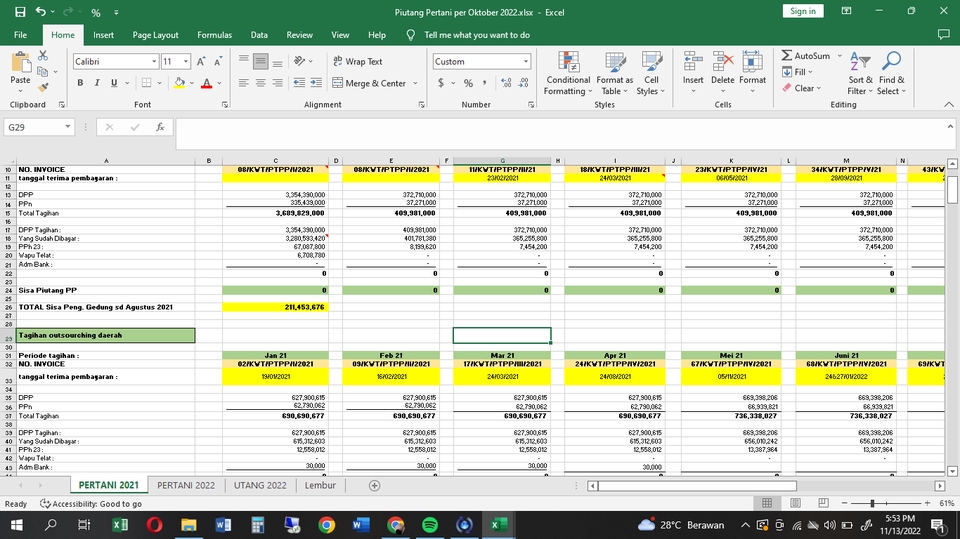Click Merge & Center button
Image resolution: width=960 pixels, height=539 pixels.
369,83
